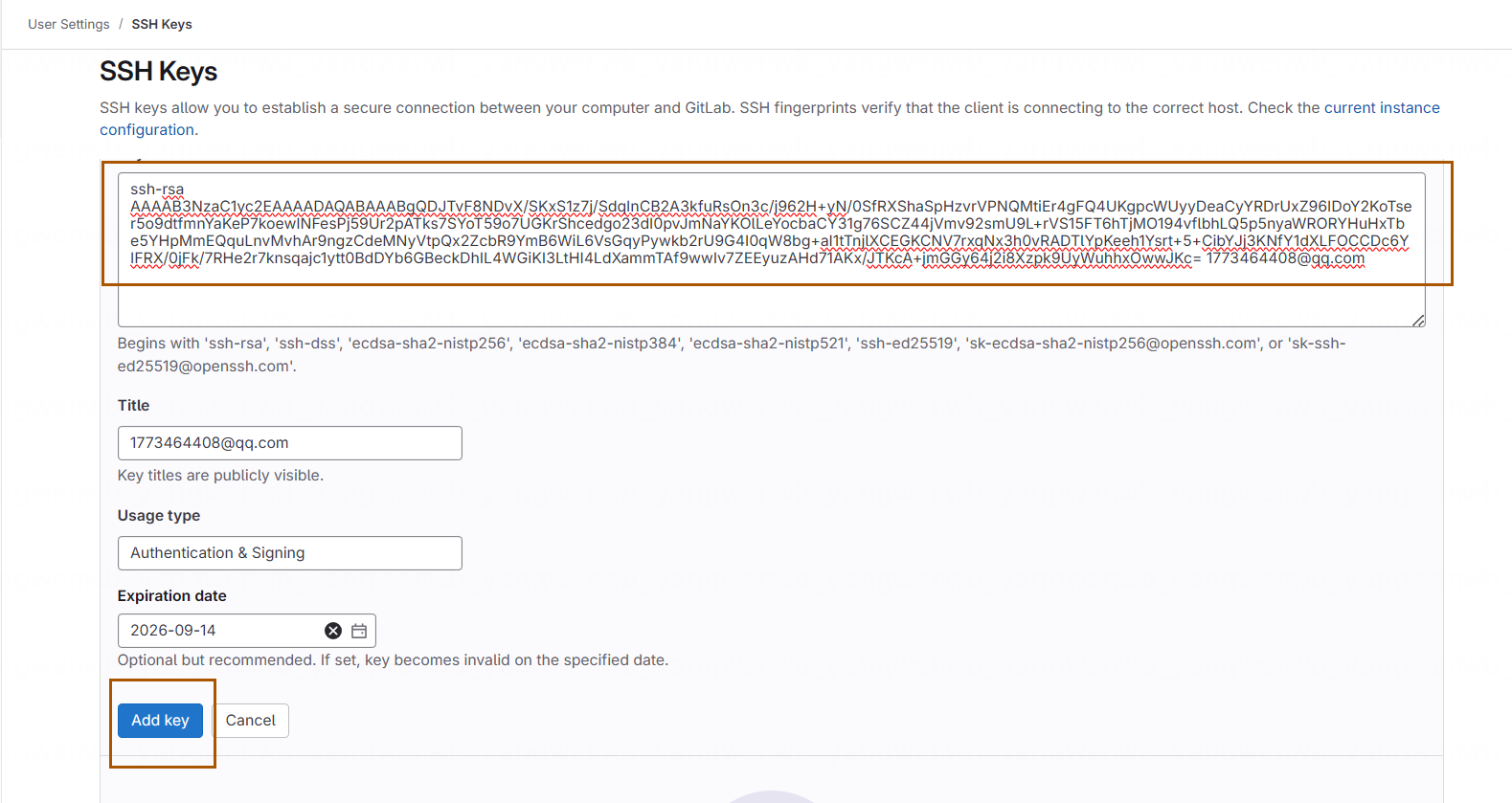
Task: Focus the SSH key text area
Action: click(x=772, y=250)
